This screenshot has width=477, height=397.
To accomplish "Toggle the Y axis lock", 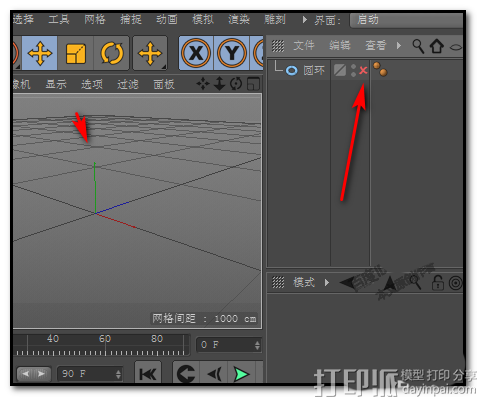I will click(x=232, y=53).
